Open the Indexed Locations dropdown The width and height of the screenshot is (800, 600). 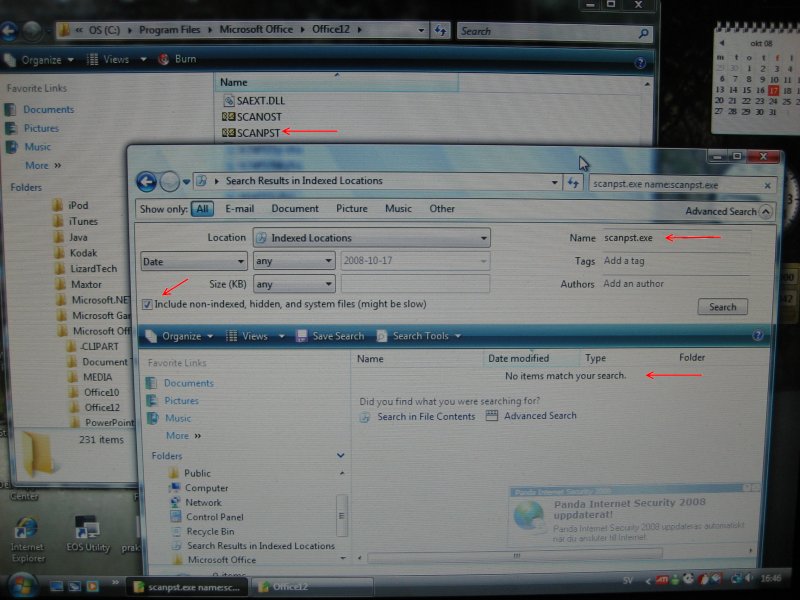tap(371, 238)
